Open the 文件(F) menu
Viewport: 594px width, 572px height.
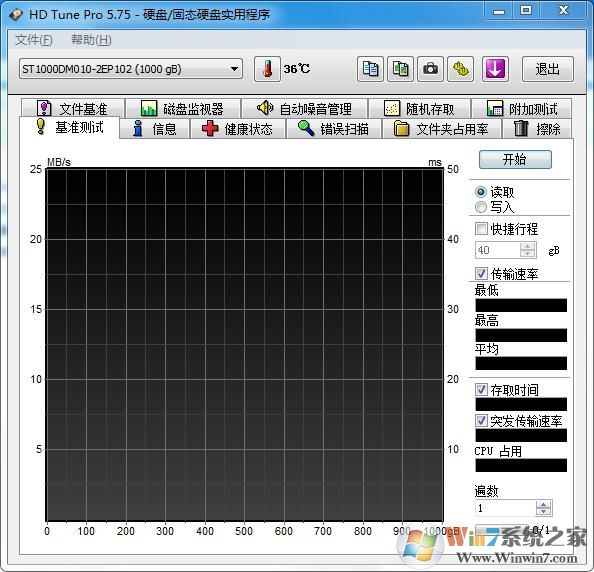coord(34,40)
